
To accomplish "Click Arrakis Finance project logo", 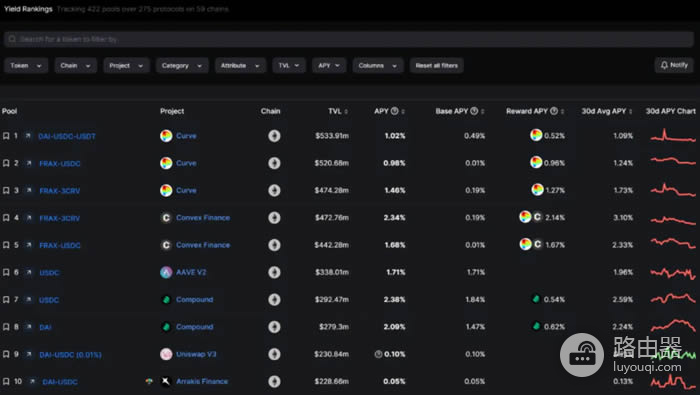I will [x=166, y=382].
